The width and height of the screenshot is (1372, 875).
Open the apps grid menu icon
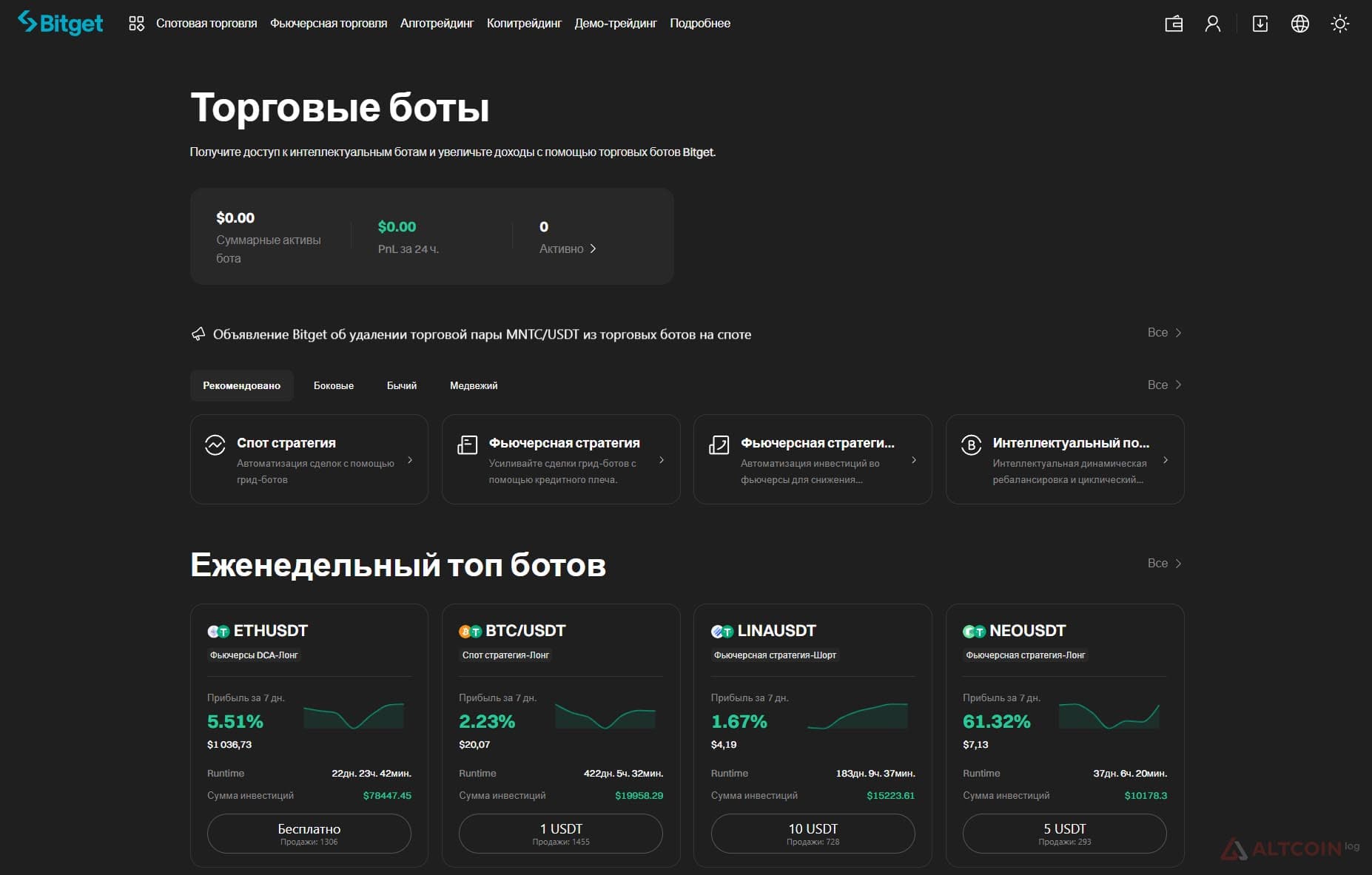136,24
